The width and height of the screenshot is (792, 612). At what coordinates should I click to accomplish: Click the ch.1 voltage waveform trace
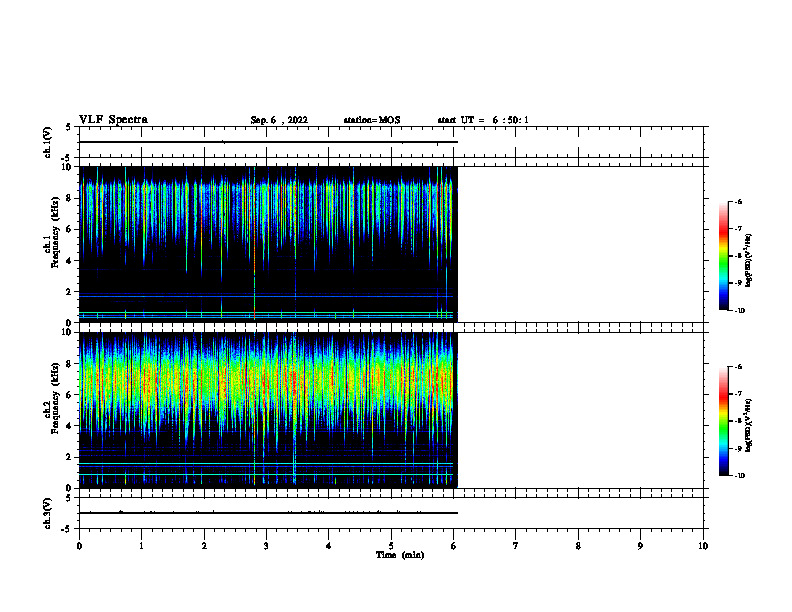pos(268,142)
